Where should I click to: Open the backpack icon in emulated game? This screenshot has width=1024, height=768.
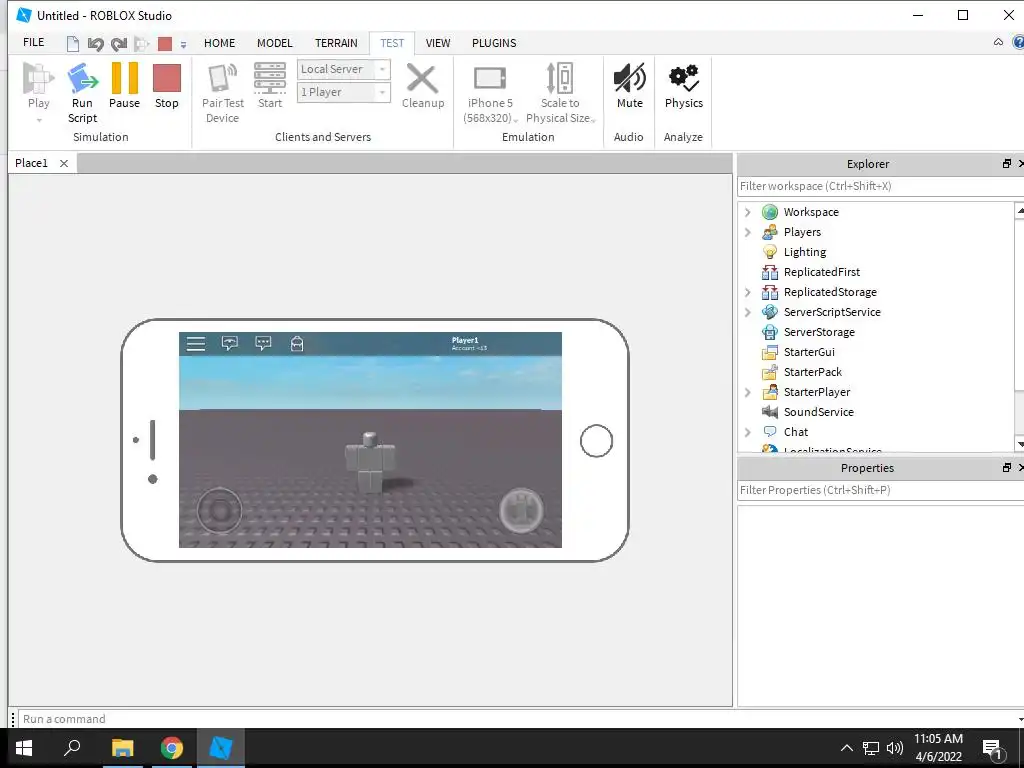[x=297, y=344]
